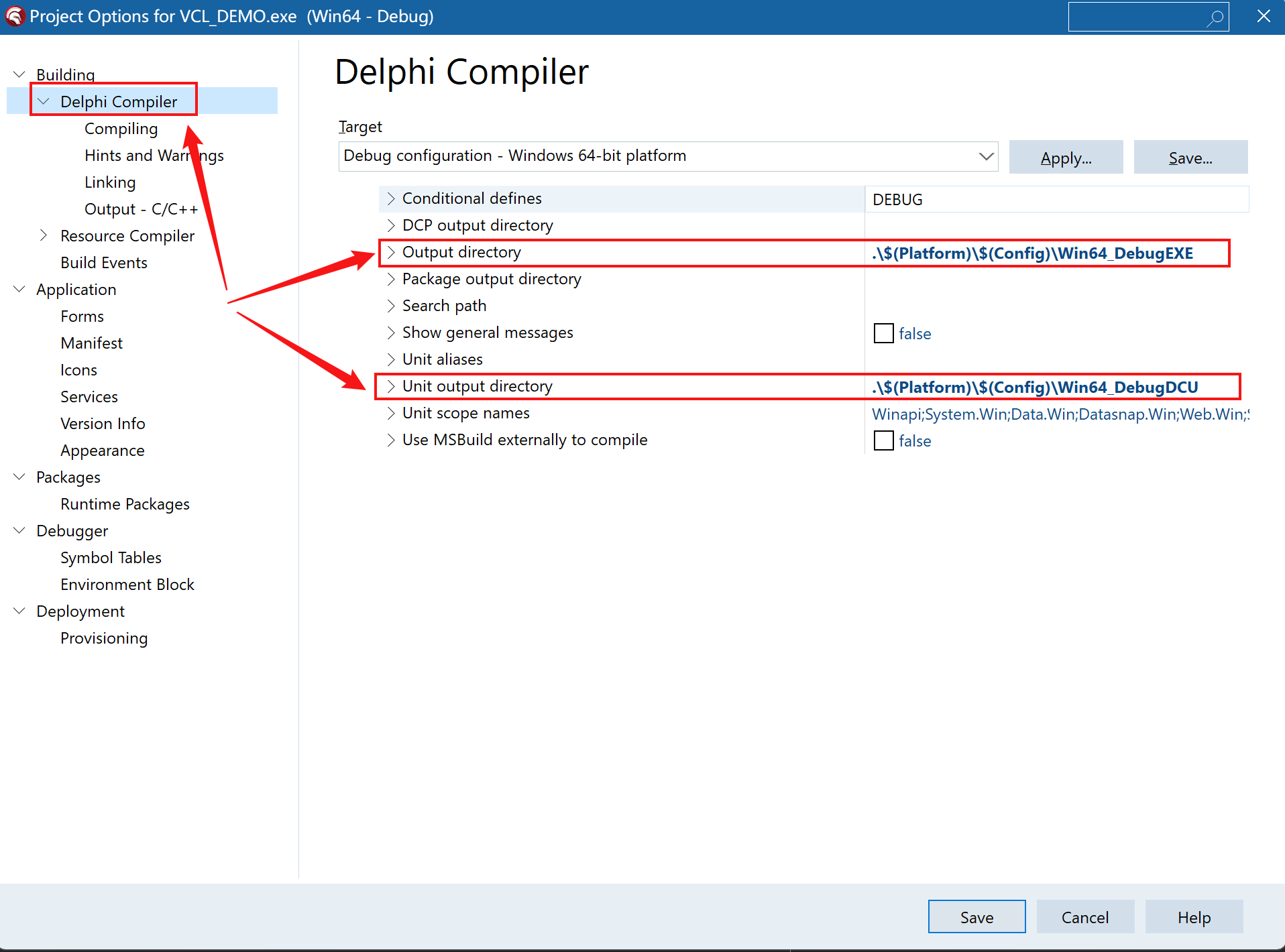Open Output - C/C++ options page
Screen dimensions: 1285x952
[142, 209]
